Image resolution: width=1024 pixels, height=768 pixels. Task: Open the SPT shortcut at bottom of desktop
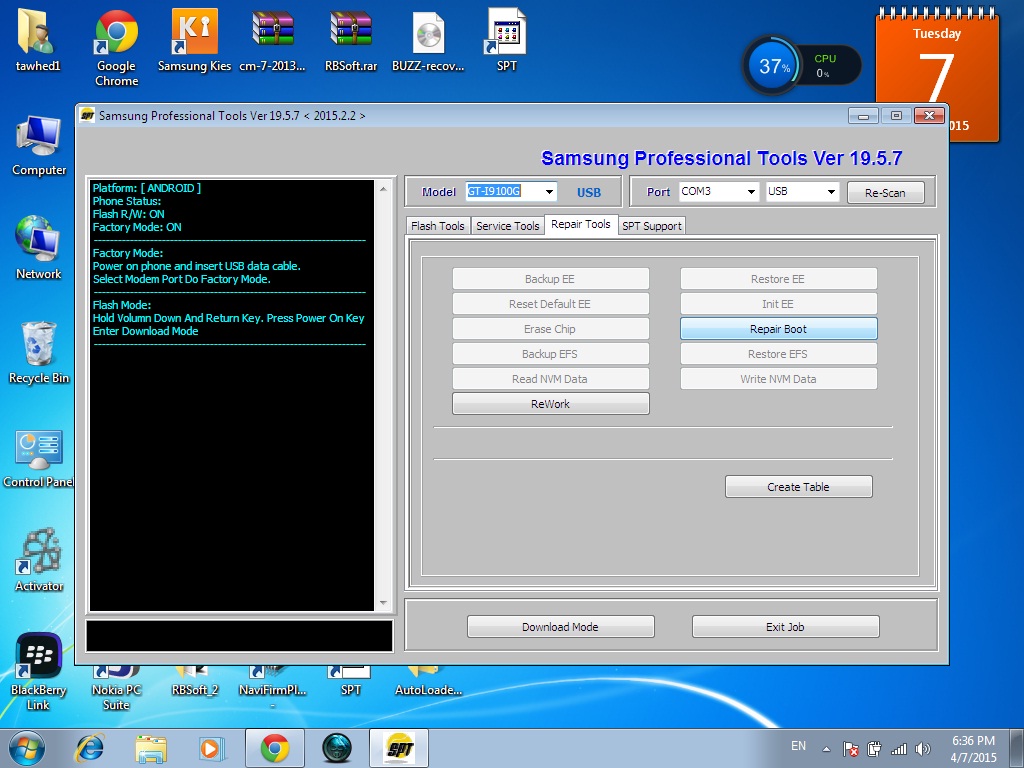(351, 682)
